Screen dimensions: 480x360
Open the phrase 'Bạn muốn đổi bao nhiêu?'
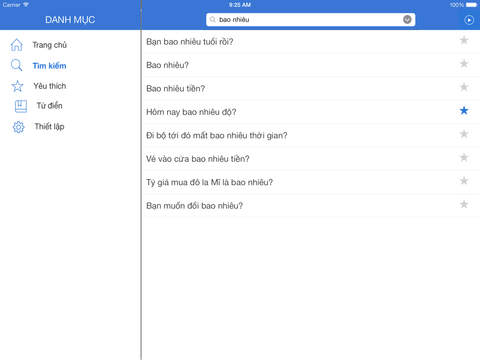(194, 206)
